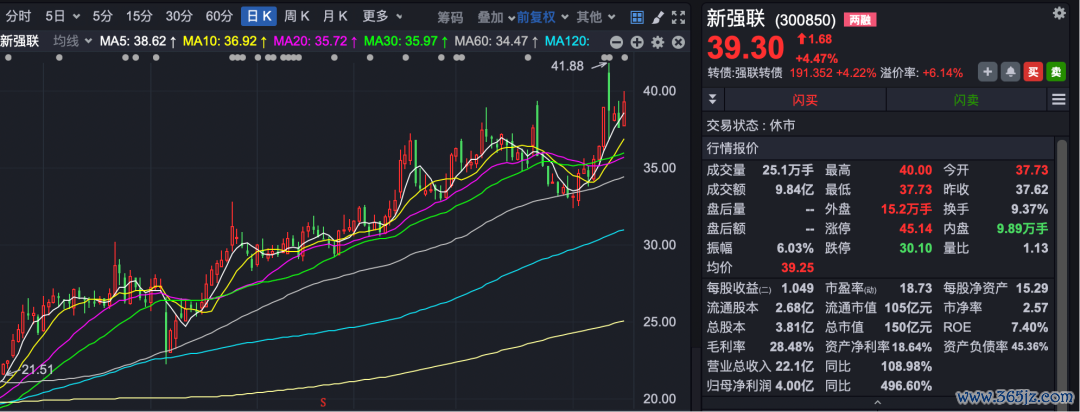Expand chart to fullscreen
Image resolution: width=1080 pixels, height=412 pixels.
678,17
